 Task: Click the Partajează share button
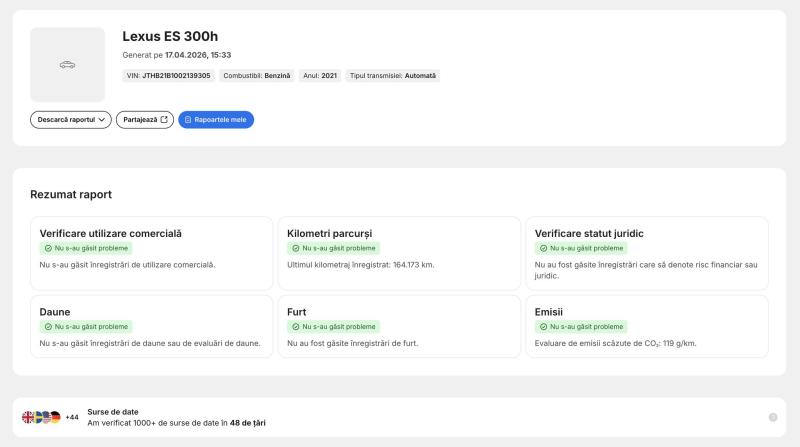pos(145,120)
